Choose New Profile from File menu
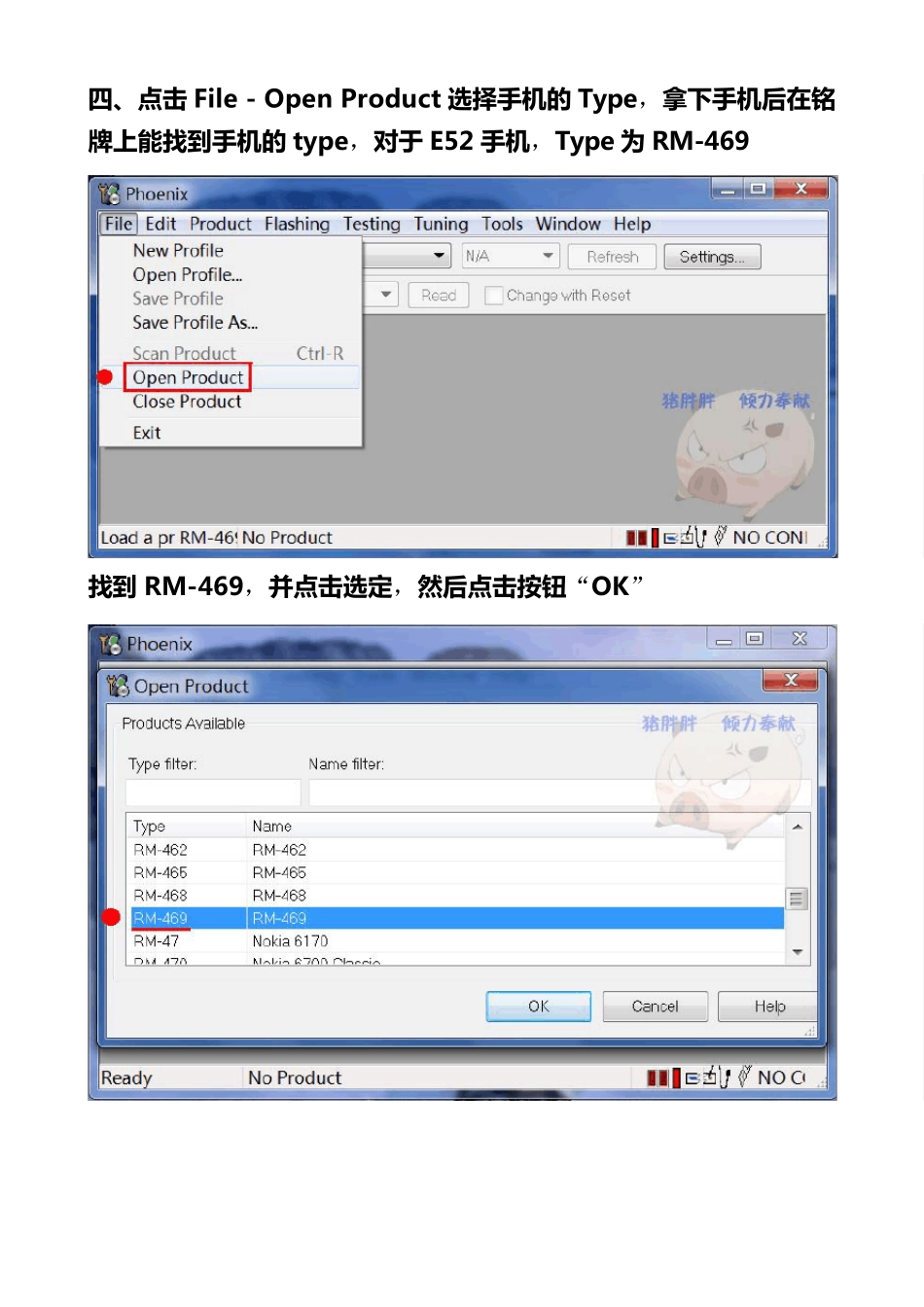The image size is (924, 1307). click(178, 251)
